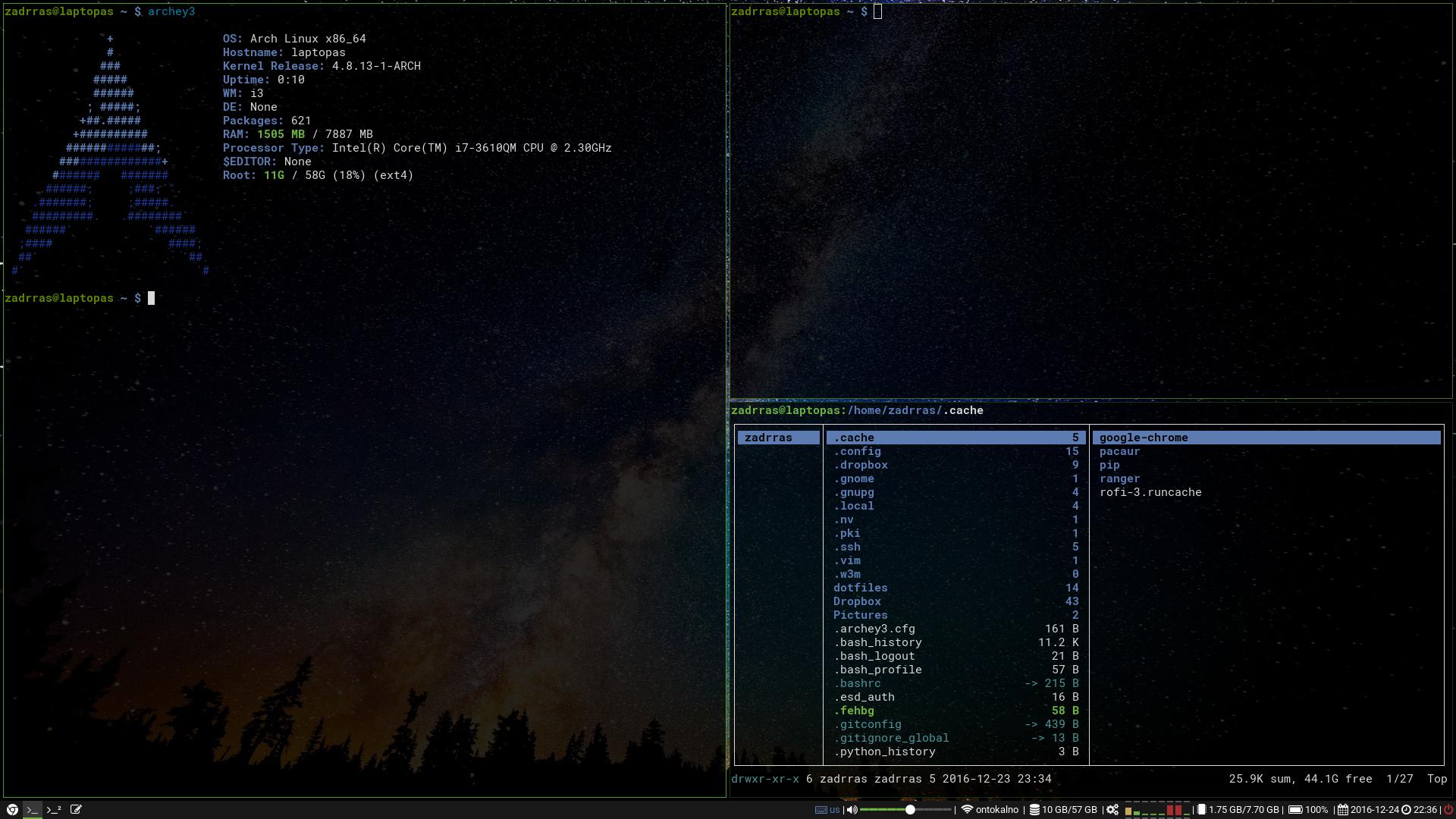Select the .dropbox directory in ranger
This screenshot has height=819, width=1456.
[x=955, y=465]
